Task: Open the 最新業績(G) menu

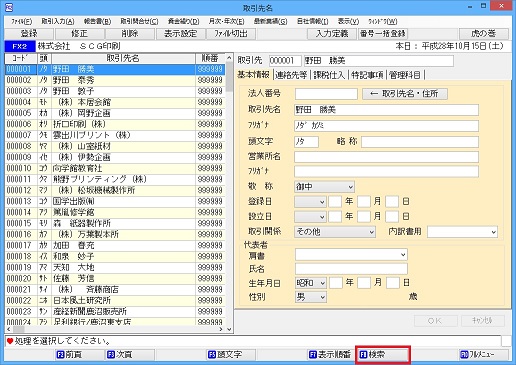Action: tap(270, 22)
